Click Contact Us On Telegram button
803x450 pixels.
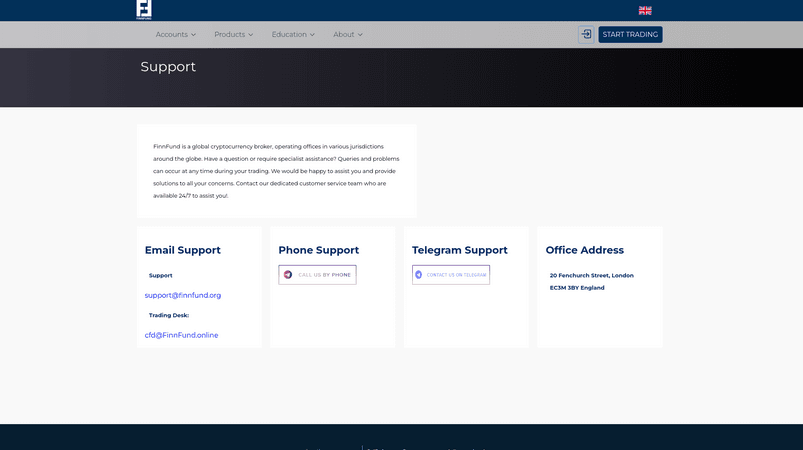coord(451,275)
